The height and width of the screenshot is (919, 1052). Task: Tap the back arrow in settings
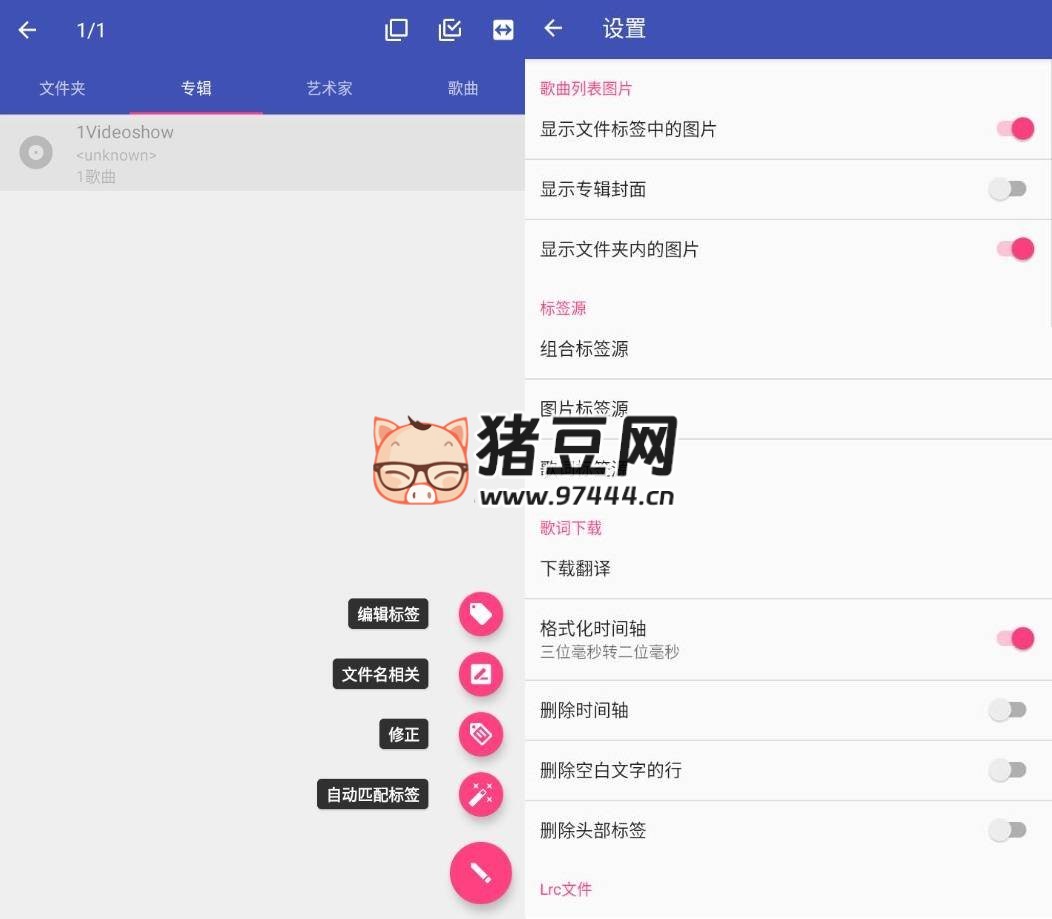click(x=553, y=30)
